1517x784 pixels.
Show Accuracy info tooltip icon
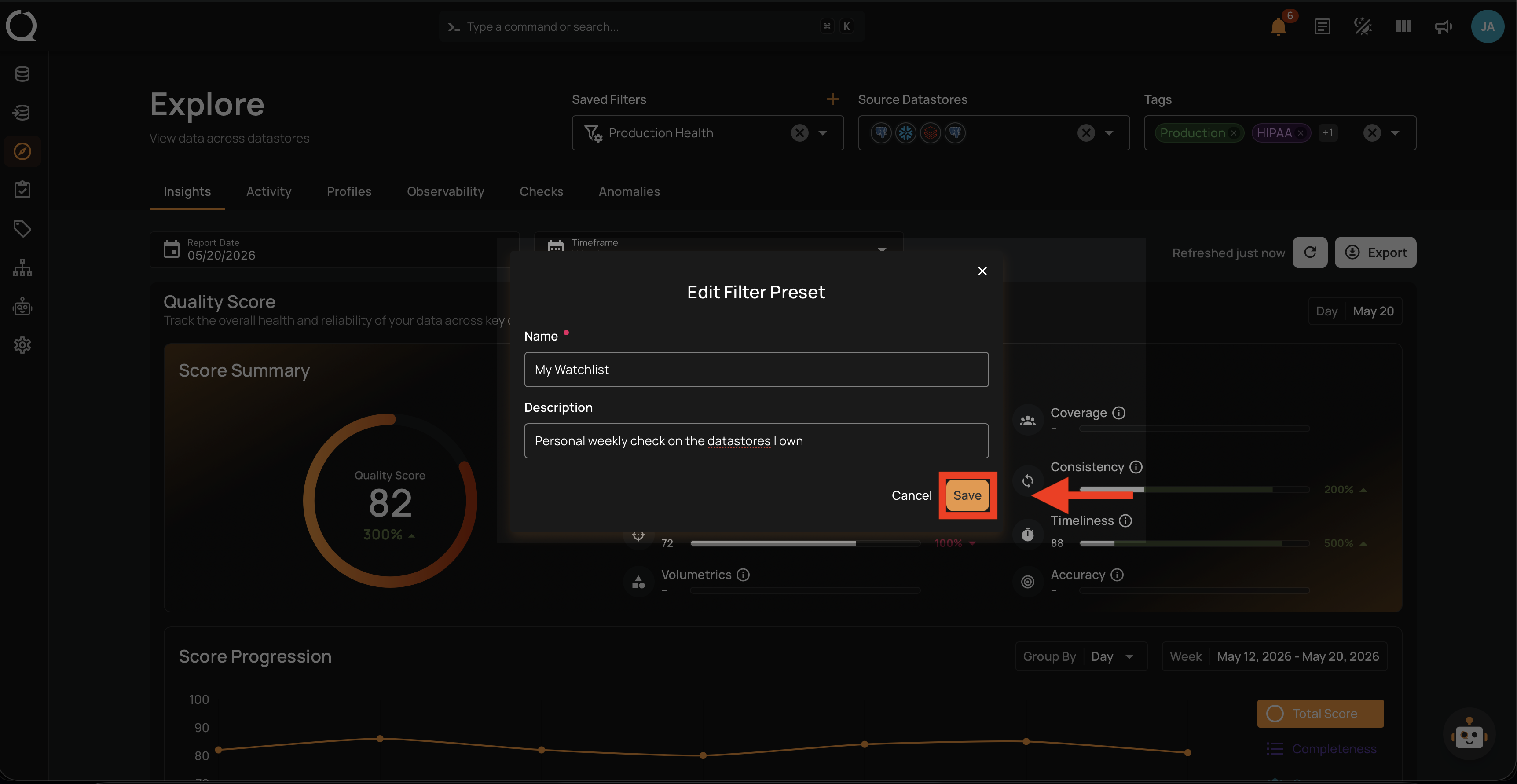pos(1117,575)
